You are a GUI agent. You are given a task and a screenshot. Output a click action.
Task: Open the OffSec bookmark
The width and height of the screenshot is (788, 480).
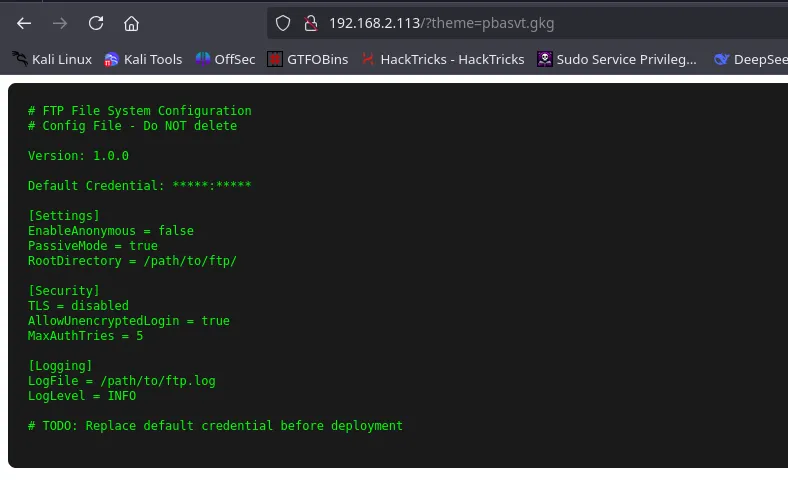(x=225, y=59)
